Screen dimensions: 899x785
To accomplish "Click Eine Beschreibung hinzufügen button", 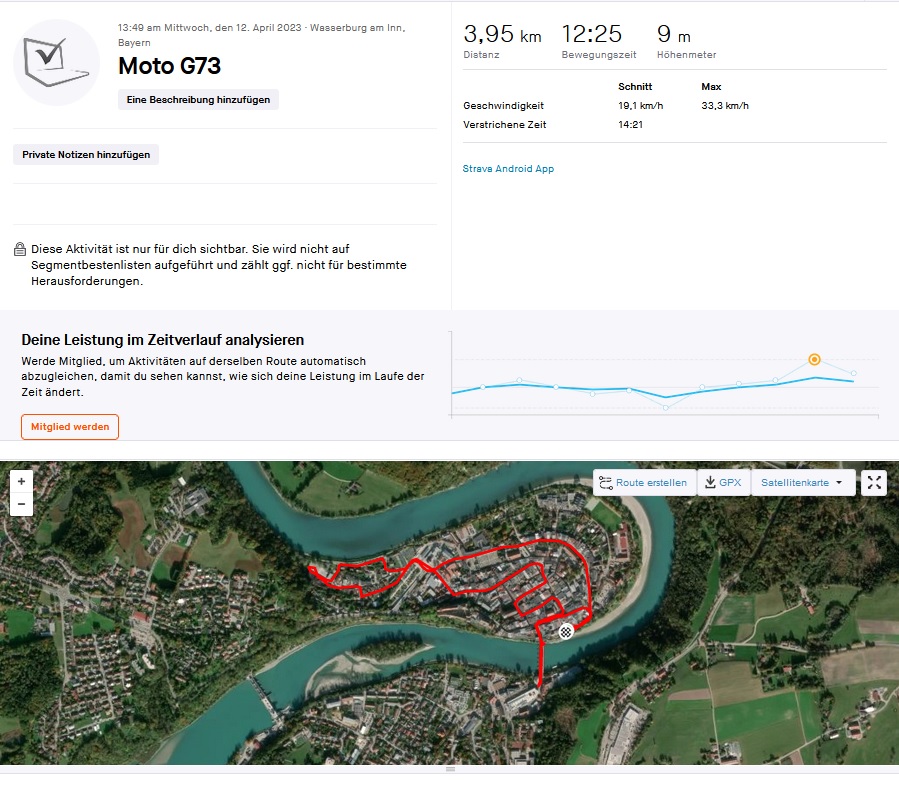I will coord(198,100).
